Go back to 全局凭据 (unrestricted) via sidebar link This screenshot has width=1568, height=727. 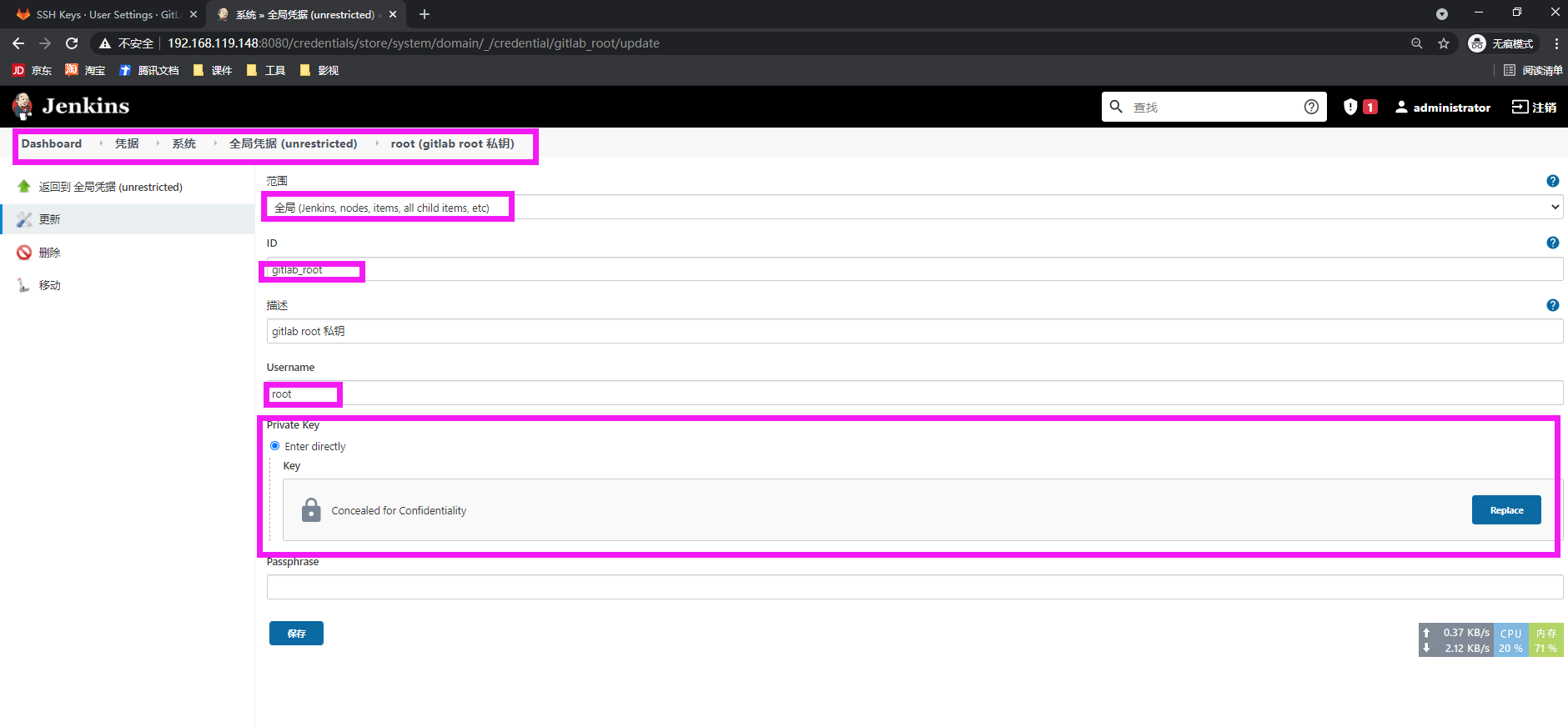pyautogui.click(x=111, y=187)
